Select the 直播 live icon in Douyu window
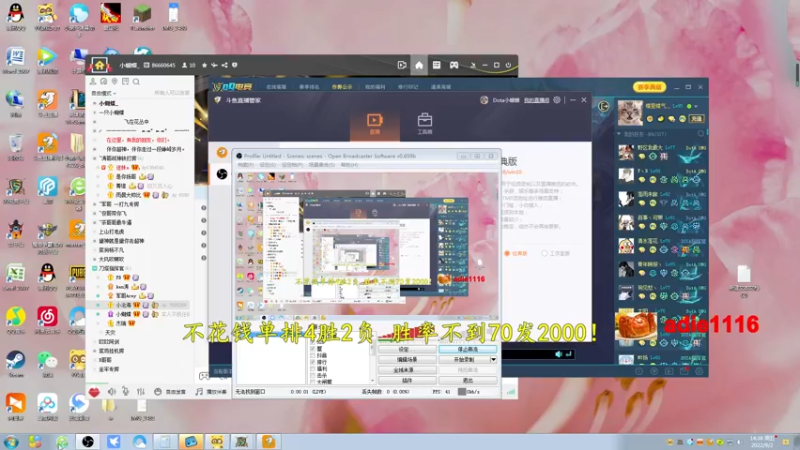Screen dimensions: 800x450 [374, 123]
